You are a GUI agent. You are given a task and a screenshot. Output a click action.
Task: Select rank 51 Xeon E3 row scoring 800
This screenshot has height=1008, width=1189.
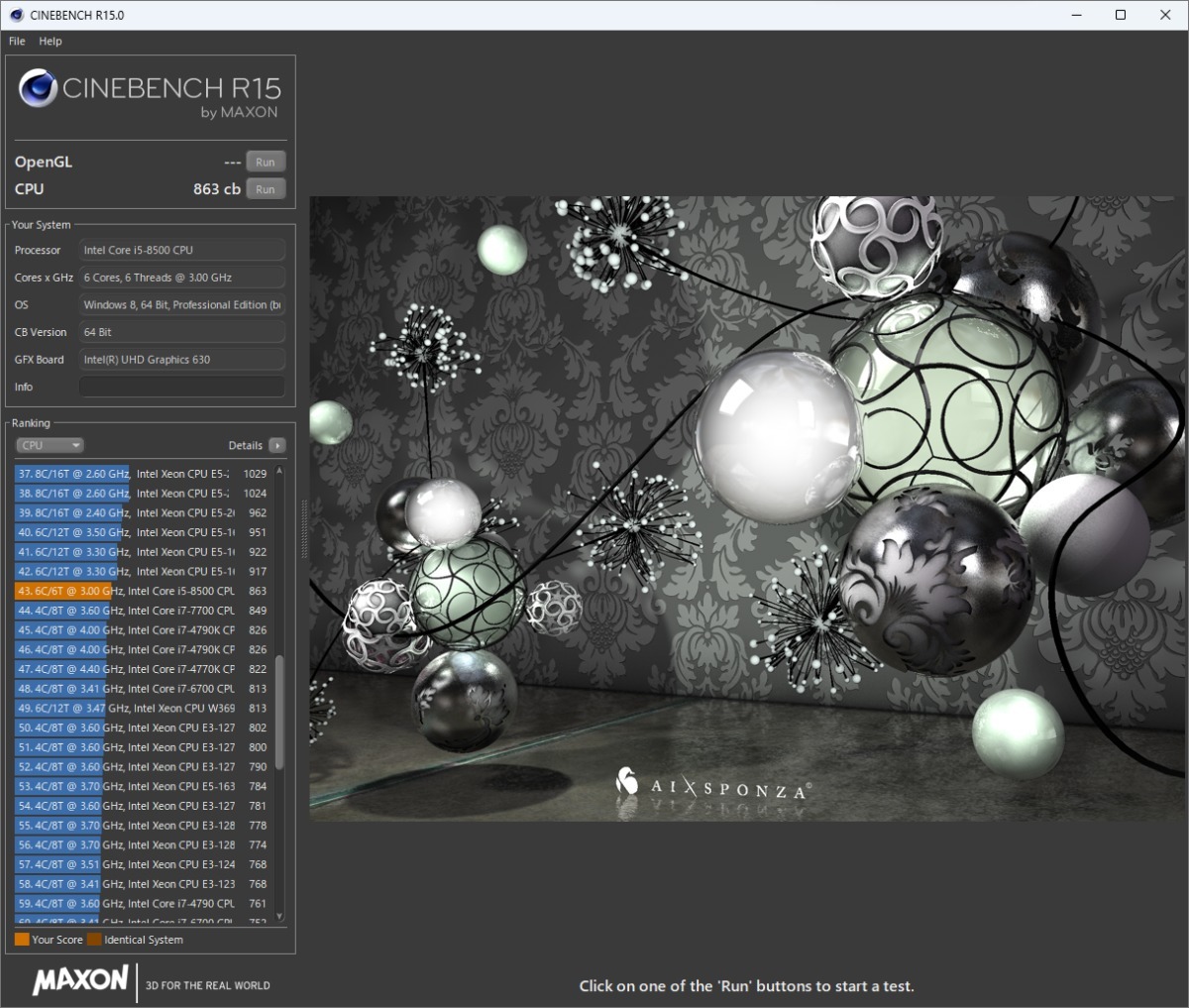pos(143,747)
